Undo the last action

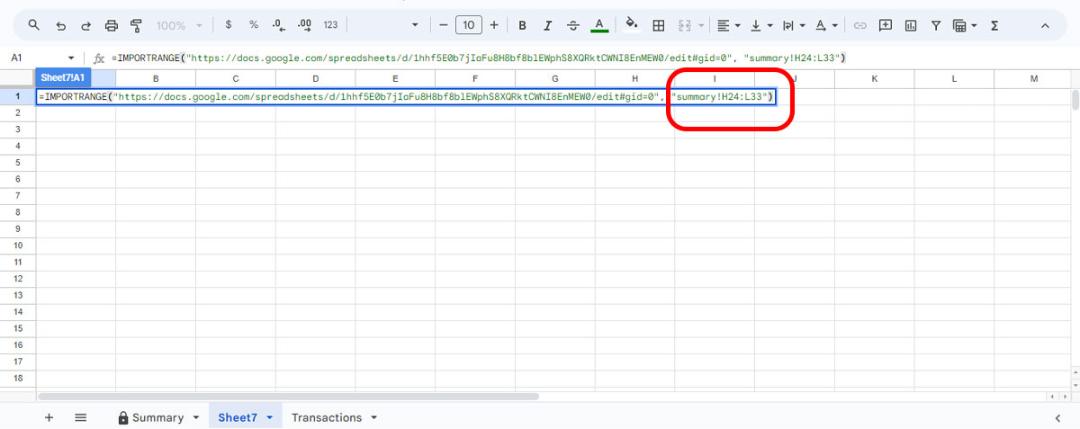(61, 25)
